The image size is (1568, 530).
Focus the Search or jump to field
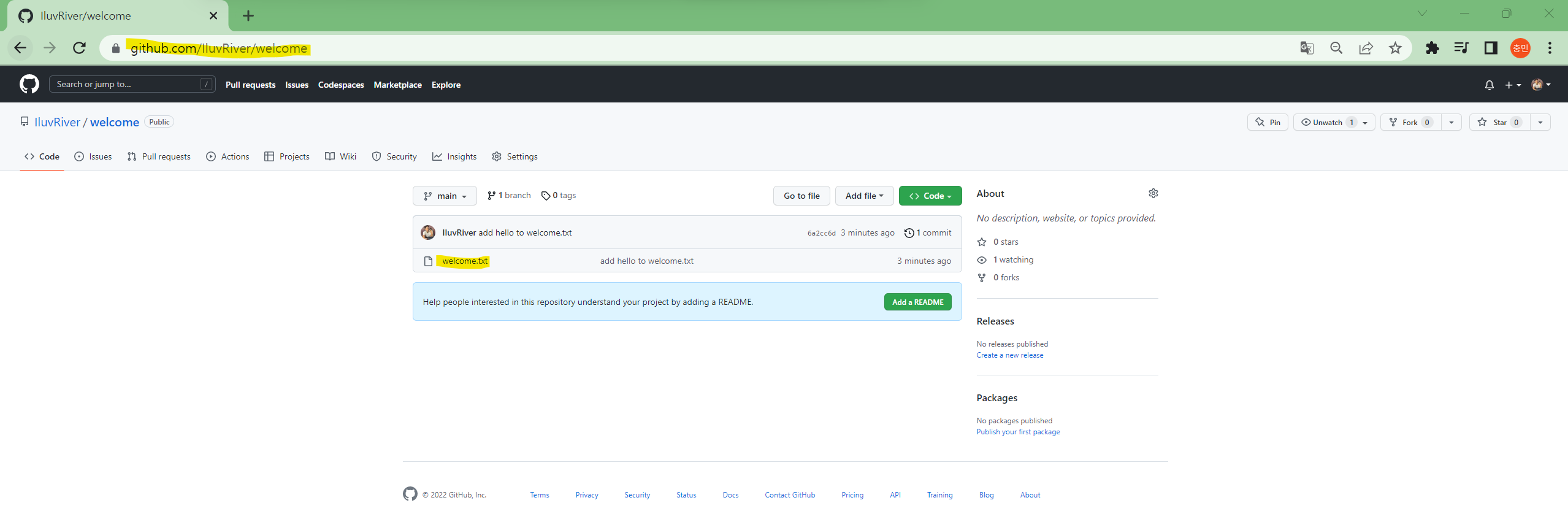coord(132,84)
